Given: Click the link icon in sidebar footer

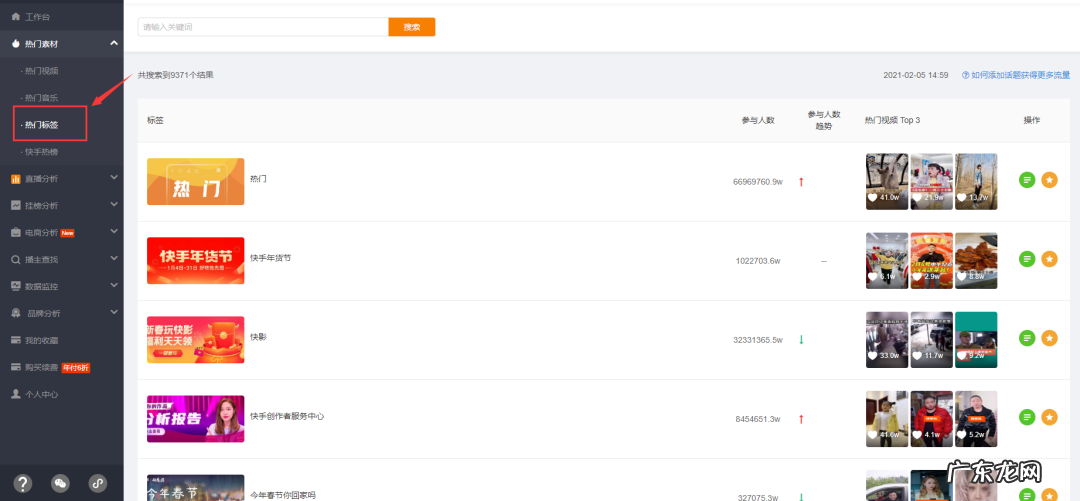Looking at the screenshot, I should coord(98,483).
